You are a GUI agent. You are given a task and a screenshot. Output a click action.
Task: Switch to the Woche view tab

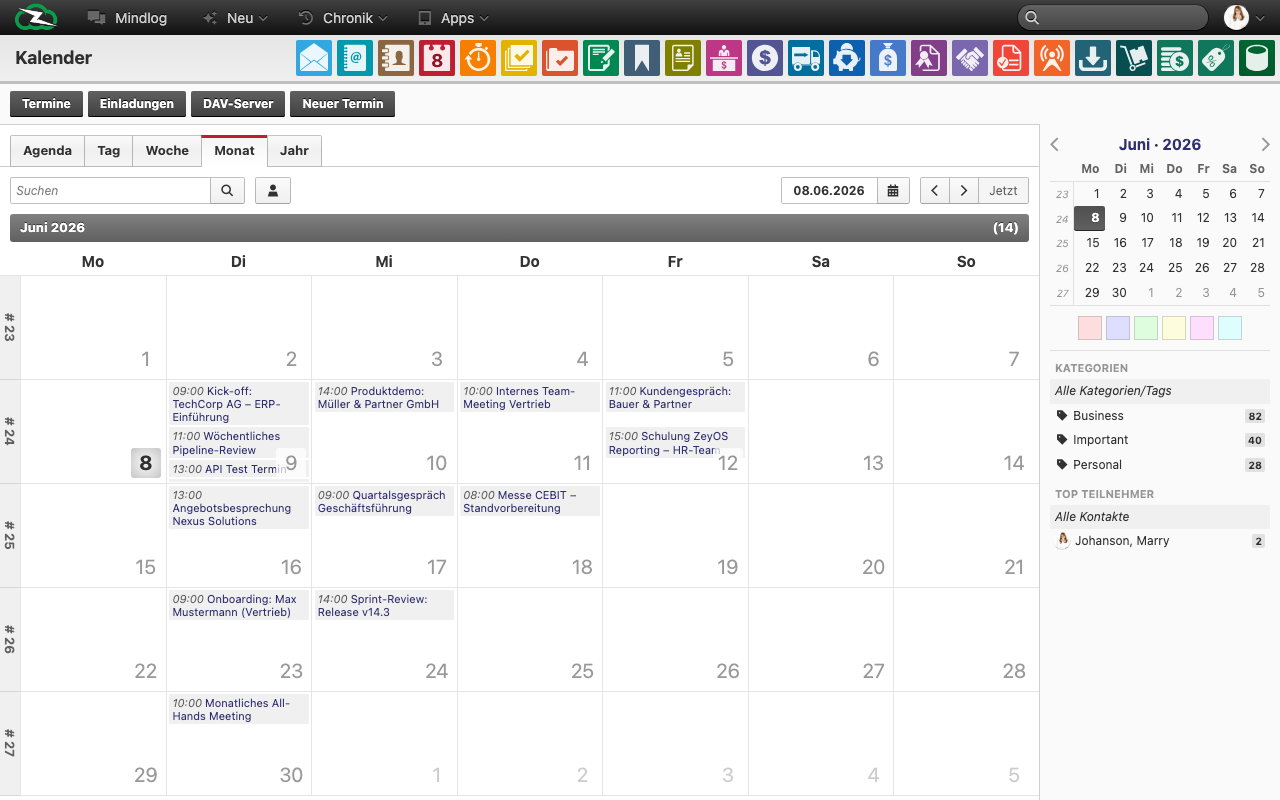click(x=167, y=151)
